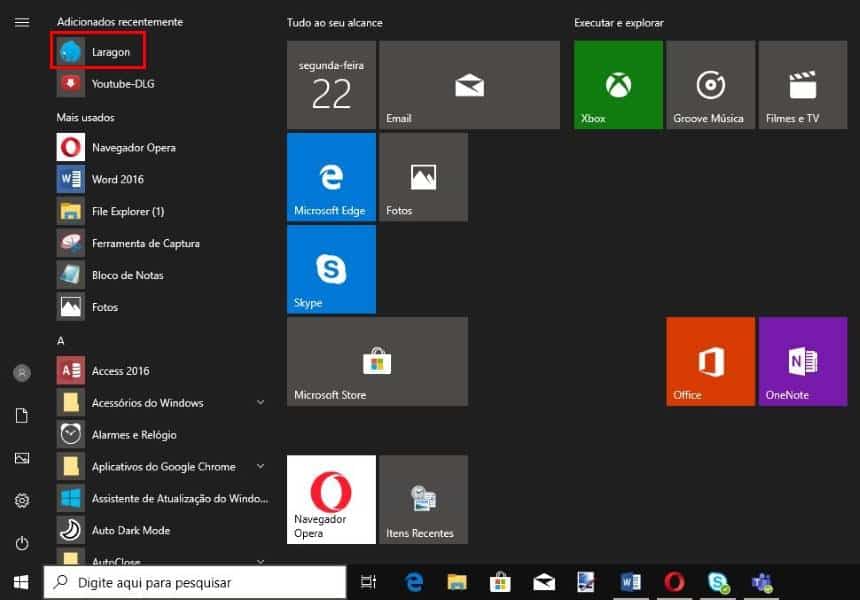Switch to Opera on the taskbar

pyautogui.click(x=674, y=582)
